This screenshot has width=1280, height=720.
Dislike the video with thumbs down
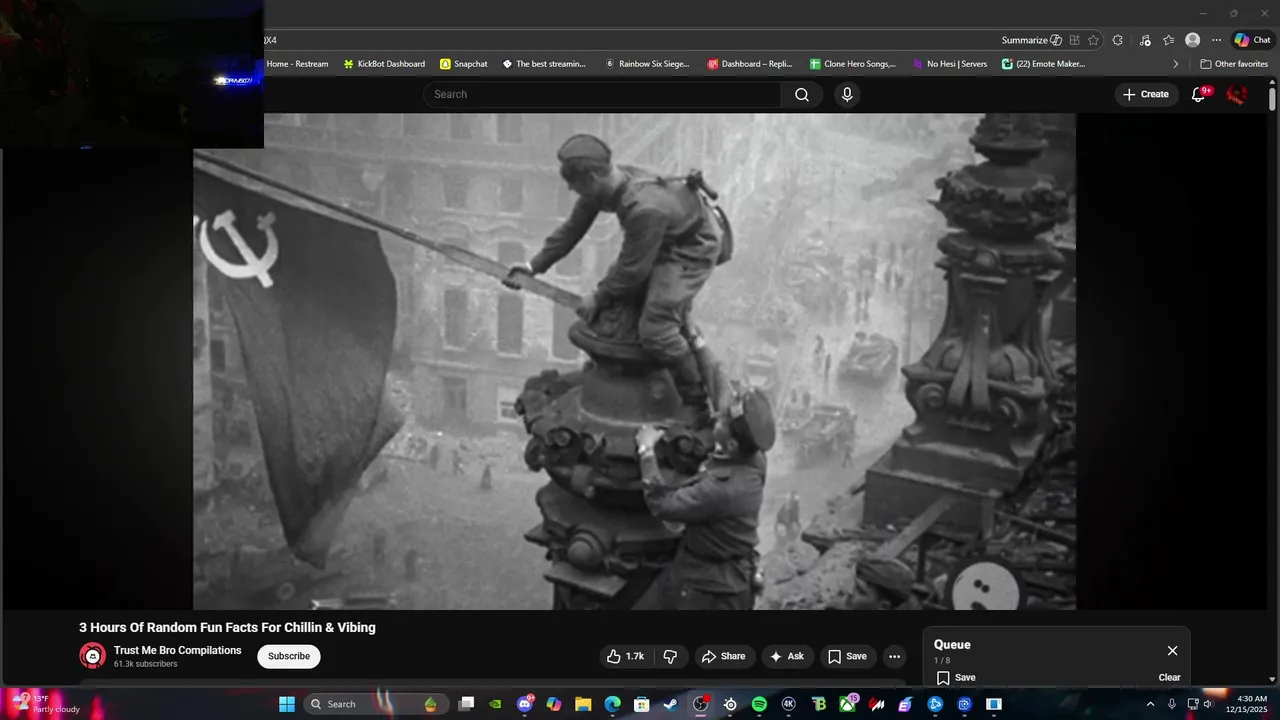pyautogui.click(x=670, y=656)
